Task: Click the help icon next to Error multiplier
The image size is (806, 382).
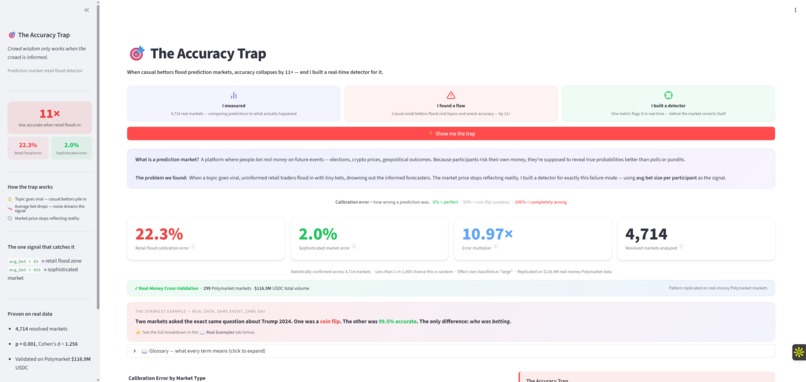Action: coord(496,247)
